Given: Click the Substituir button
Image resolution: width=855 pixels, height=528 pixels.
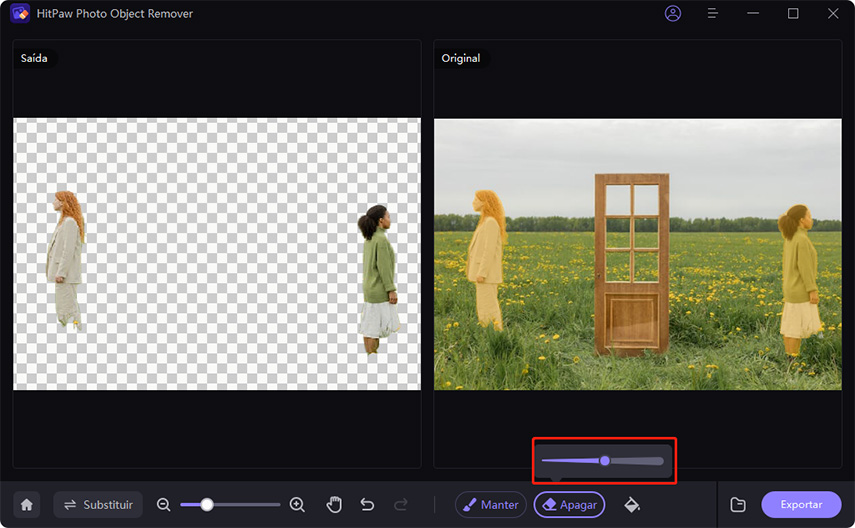Looking at the screenshot, I should pyautogui.click(x=98, y=505).
